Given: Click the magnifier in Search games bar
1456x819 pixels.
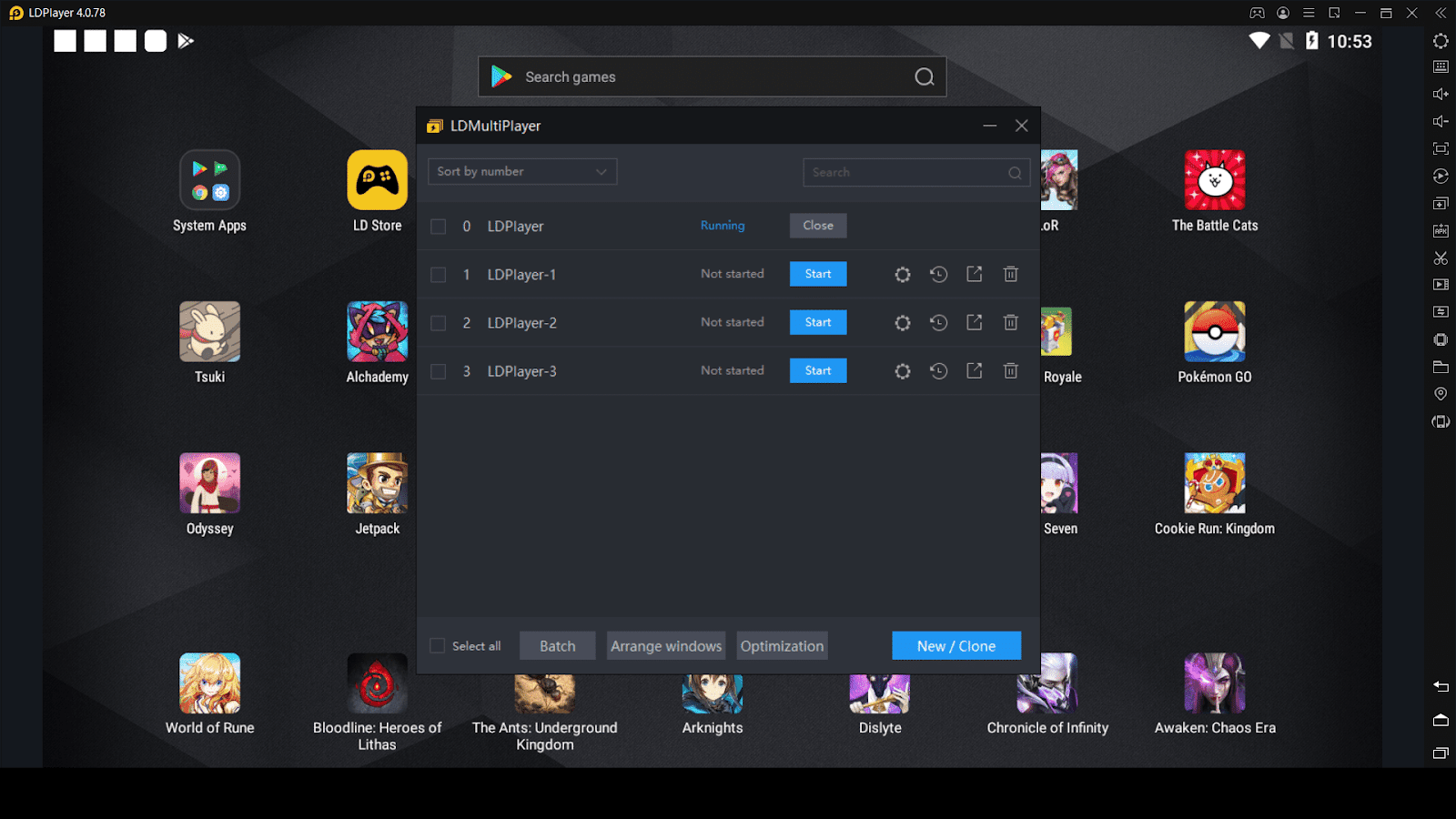Looking at the screenshot, I should pyautogui.click(x=924, y=76).
